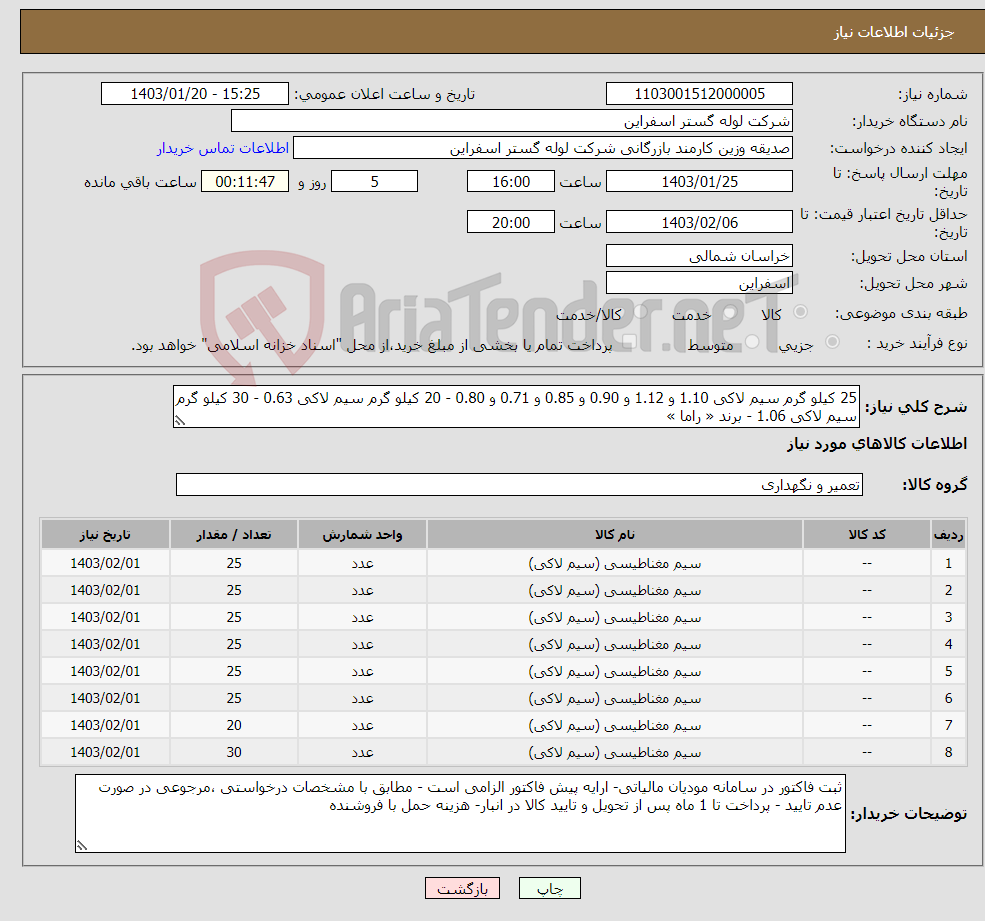Click the واحد شمارش column header

(x=362, y=534)
